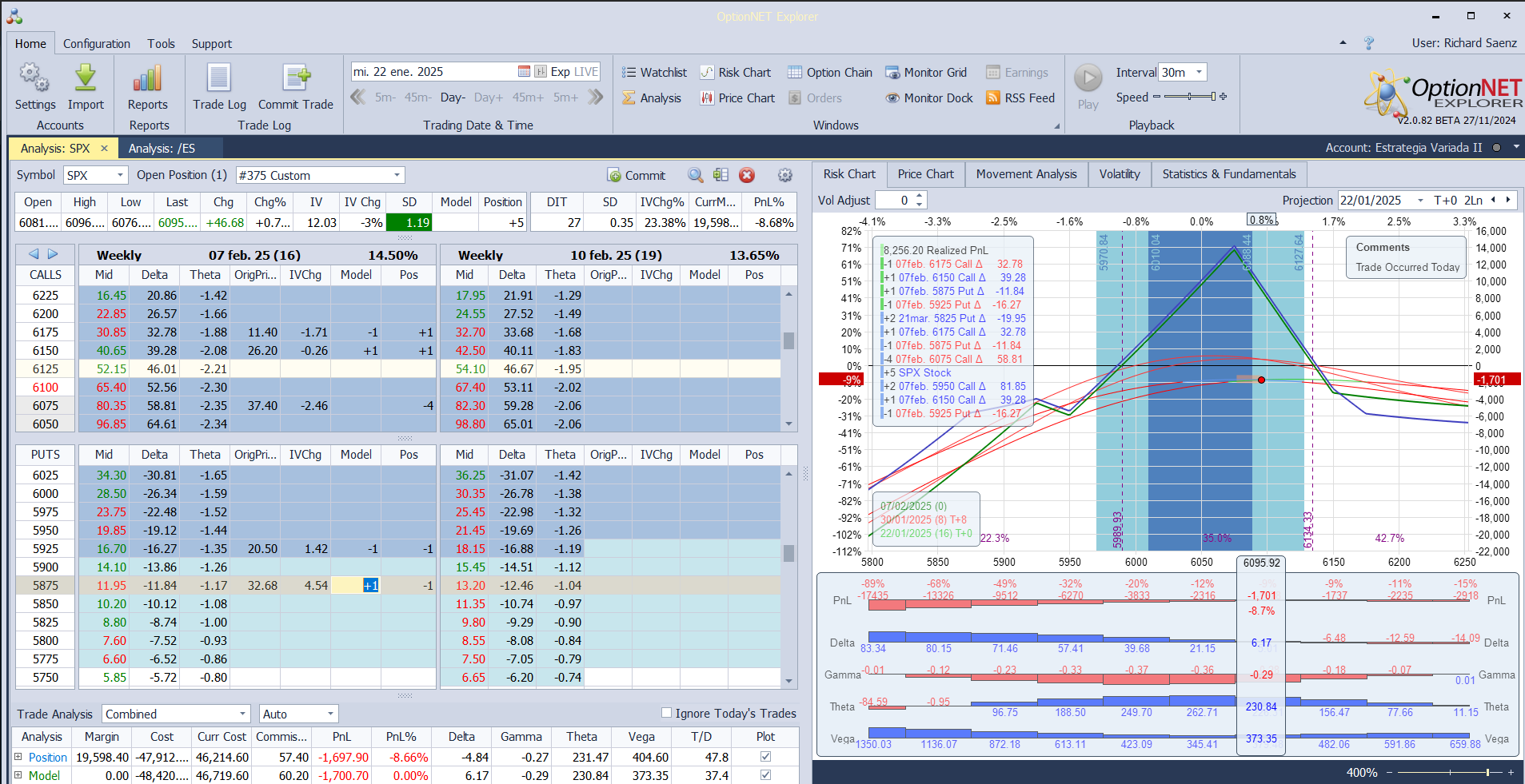Viewport: 1525px width, 784px height.
Task: Open the Support ribbon tab
Action: point(211,44)
